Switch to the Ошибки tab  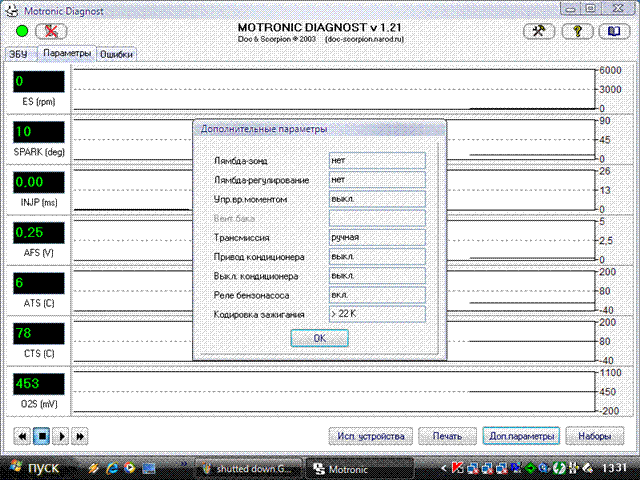(116, 54)
